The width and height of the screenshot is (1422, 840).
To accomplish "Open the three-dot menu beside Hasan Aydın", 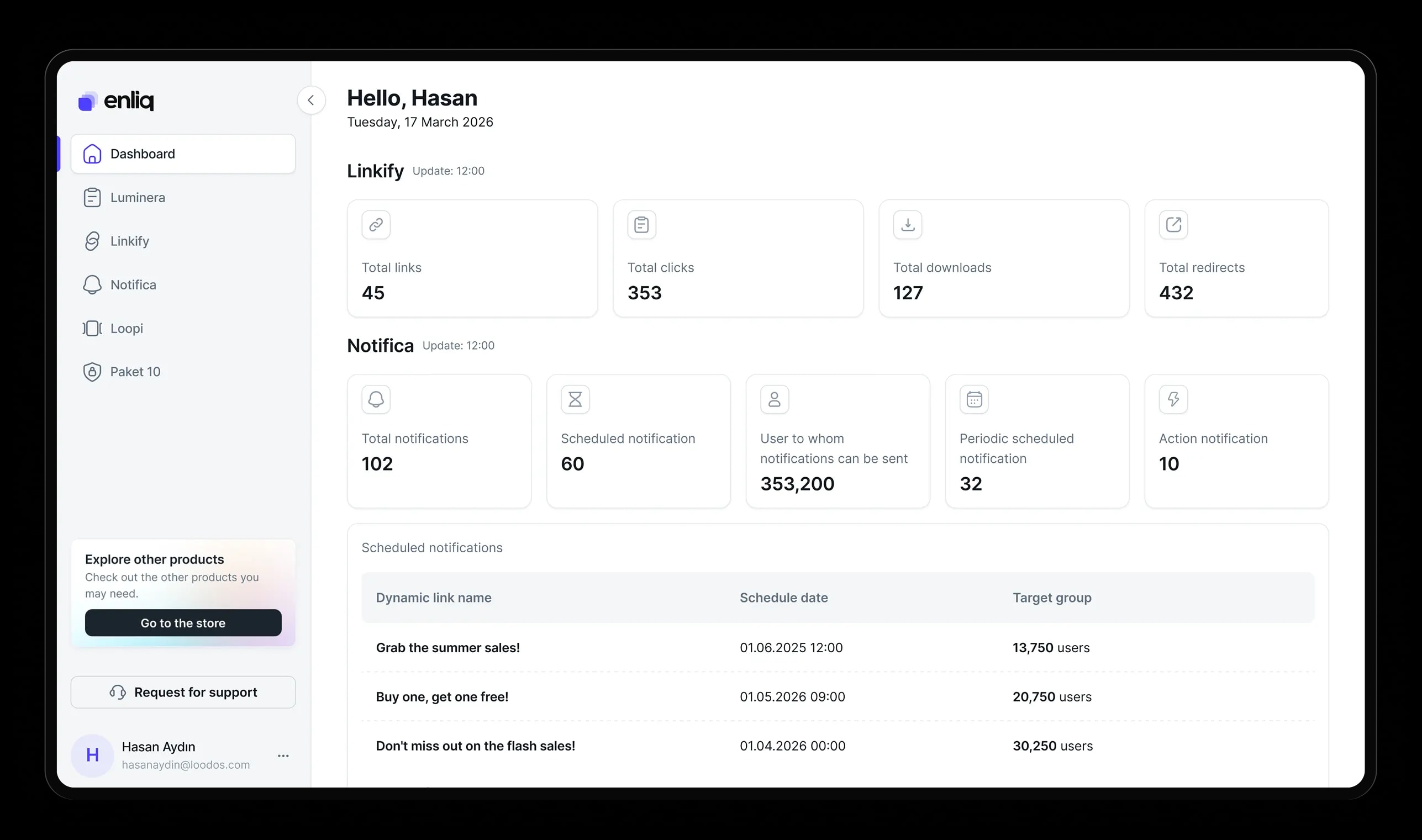I will point(283,756).
